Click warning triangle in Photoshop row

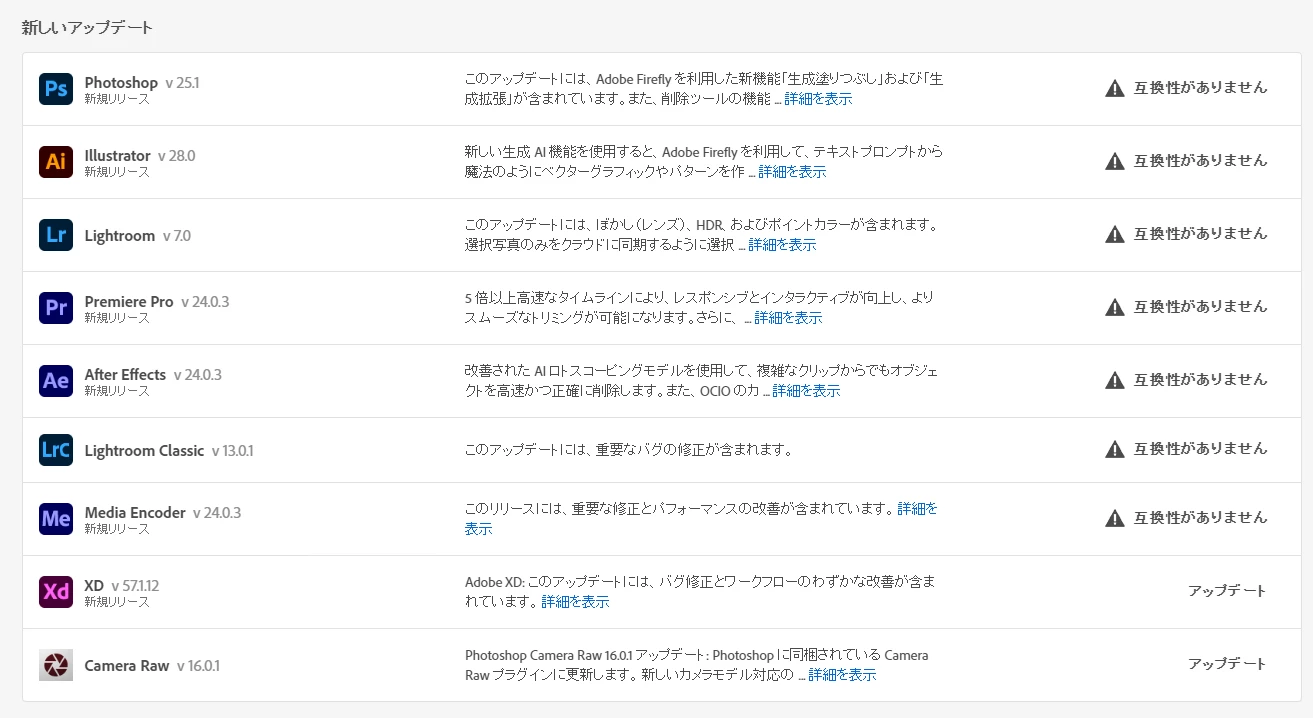(1115, 88)
